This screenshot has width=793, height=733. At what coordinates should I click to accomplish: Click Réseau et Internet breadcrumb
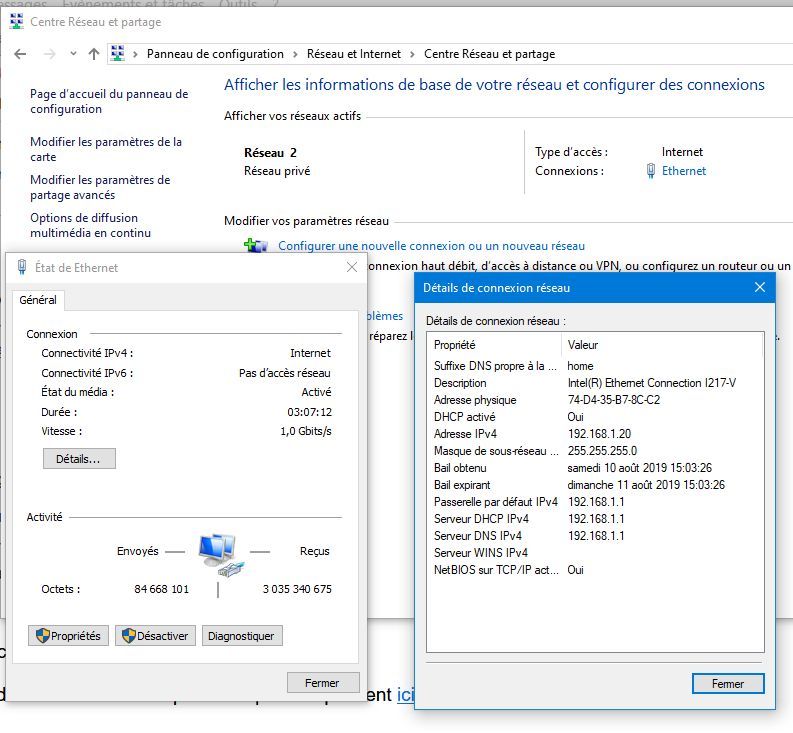[x=353, y=54]
